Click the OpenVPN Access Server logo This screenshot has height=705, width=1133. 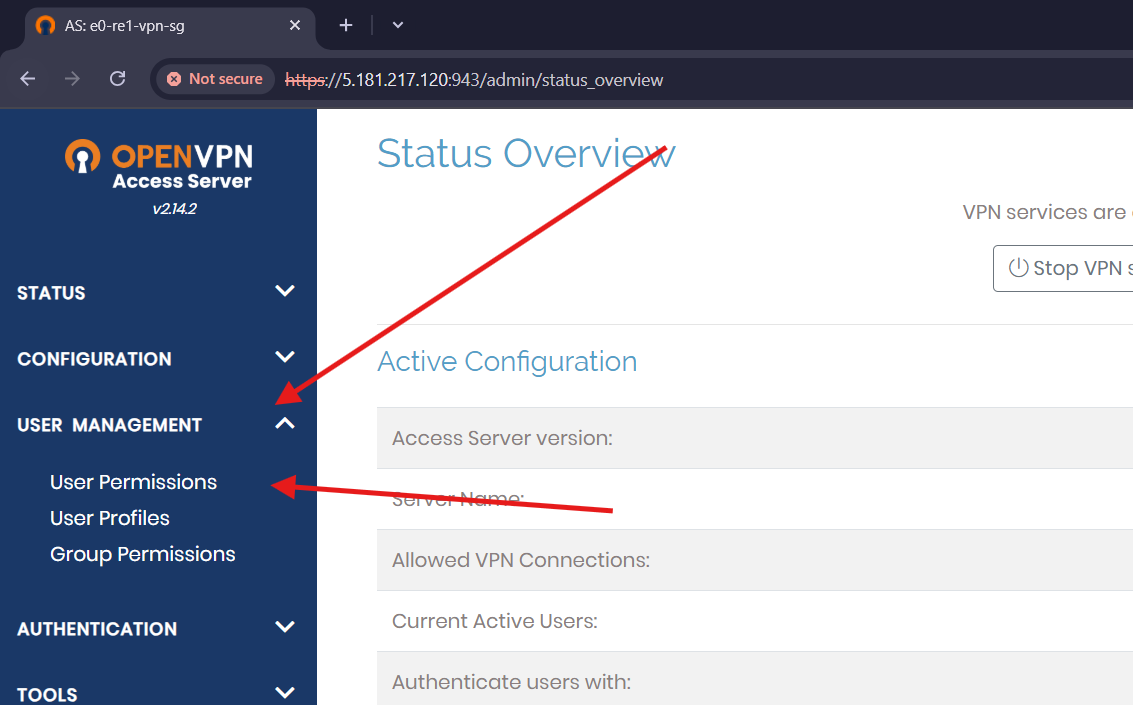(159, 165)
